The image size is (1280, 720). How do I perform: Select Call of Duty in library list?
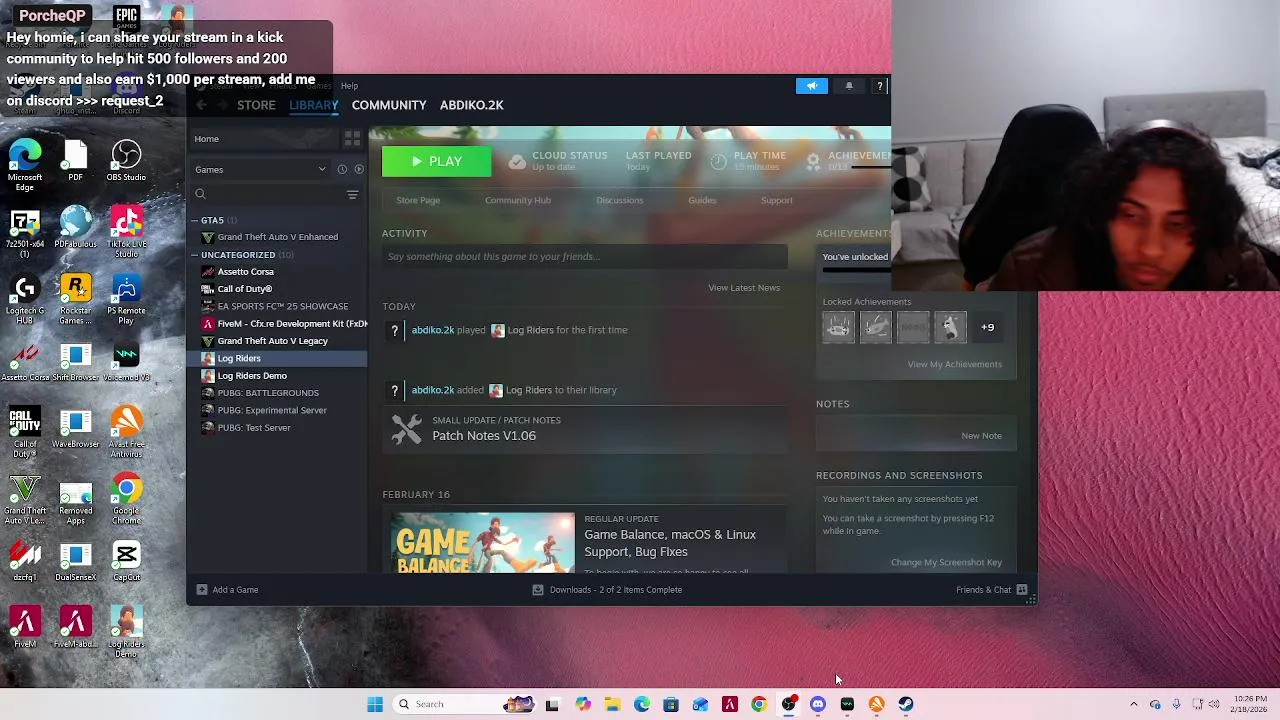(x=245, y=289)
